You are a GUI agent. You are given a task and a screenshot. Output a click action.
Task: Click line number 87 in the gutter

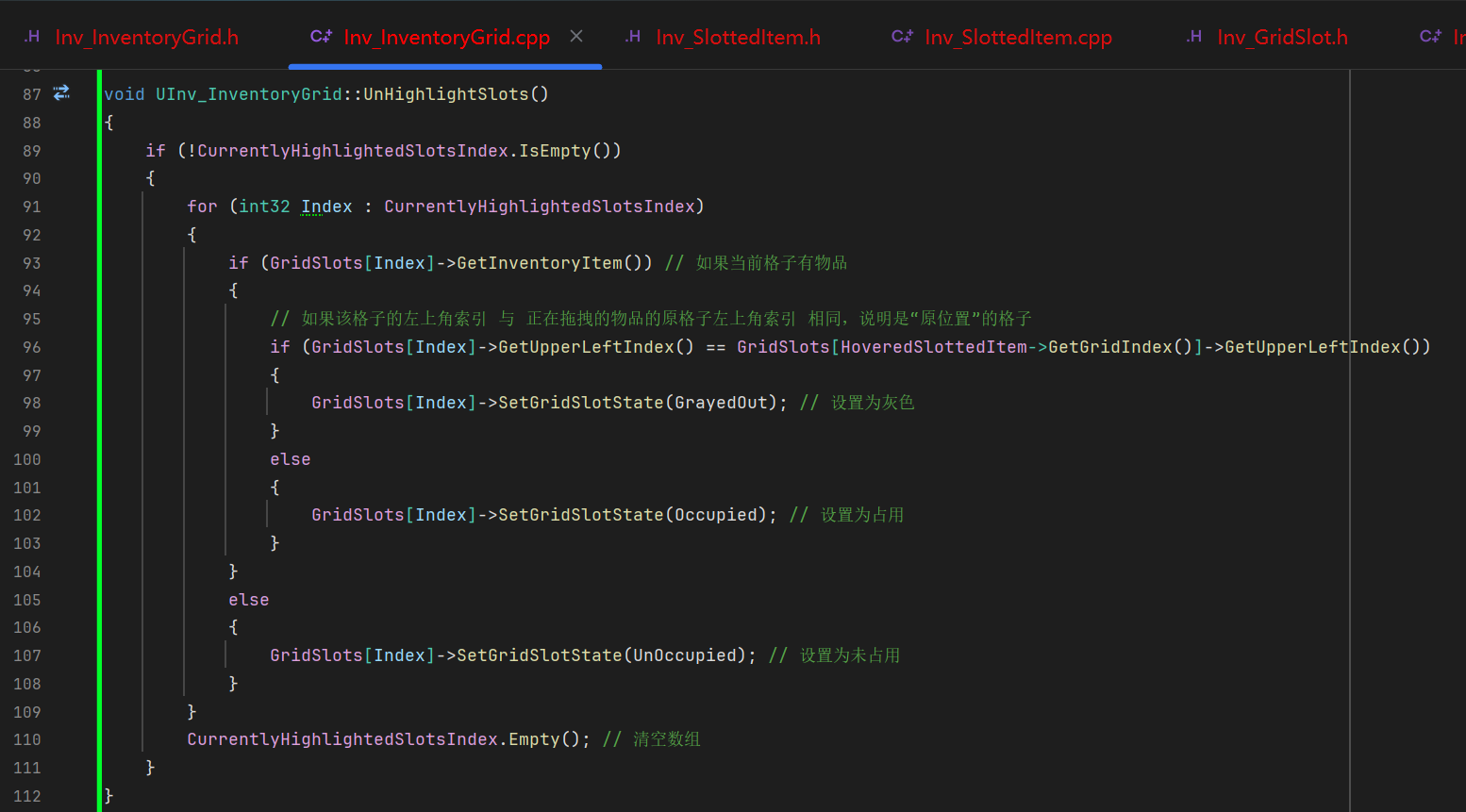32,94
